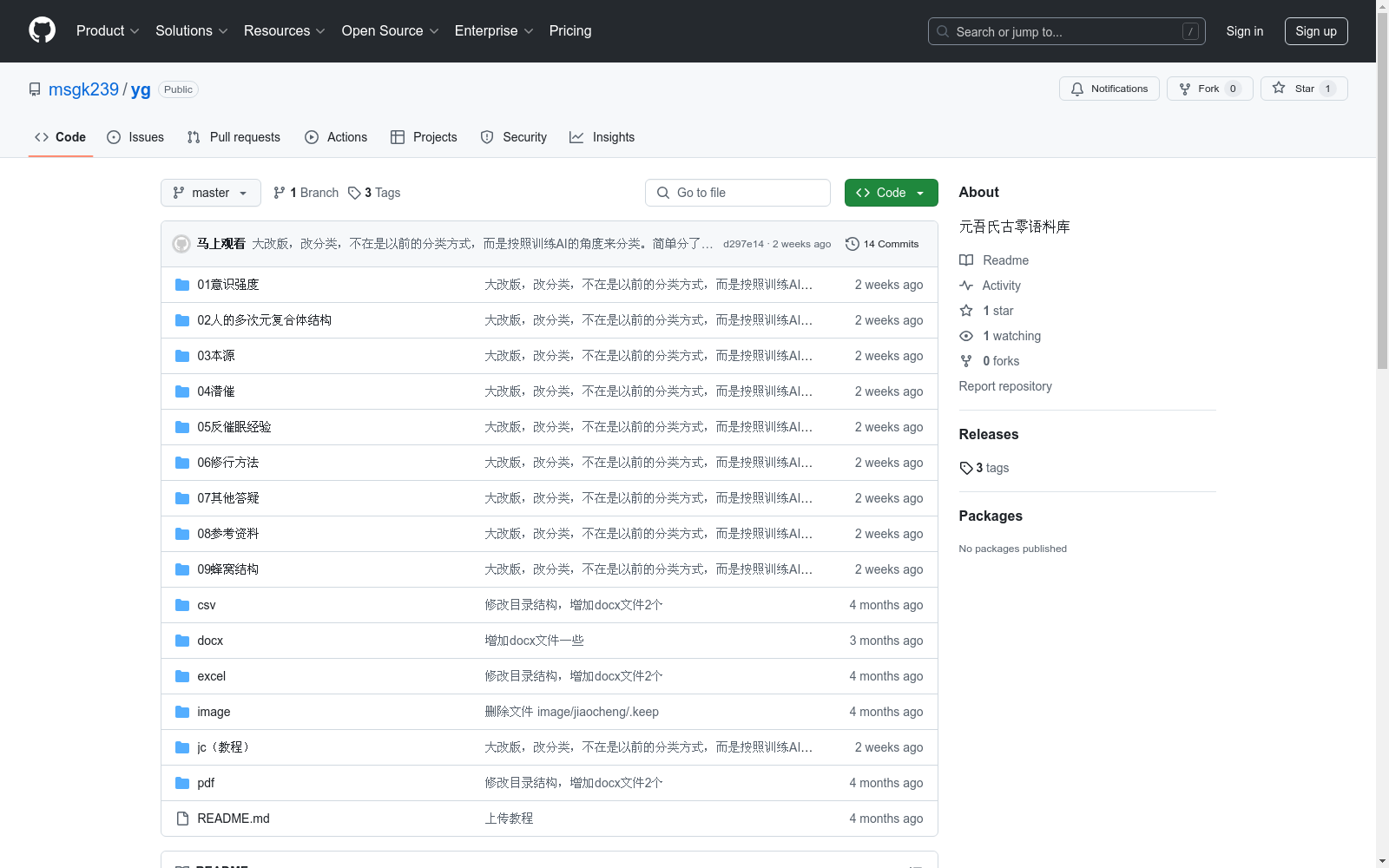The height and width of the screenshot is (868, 1389).
Task: Expand the Product menu
Action: 108,30
